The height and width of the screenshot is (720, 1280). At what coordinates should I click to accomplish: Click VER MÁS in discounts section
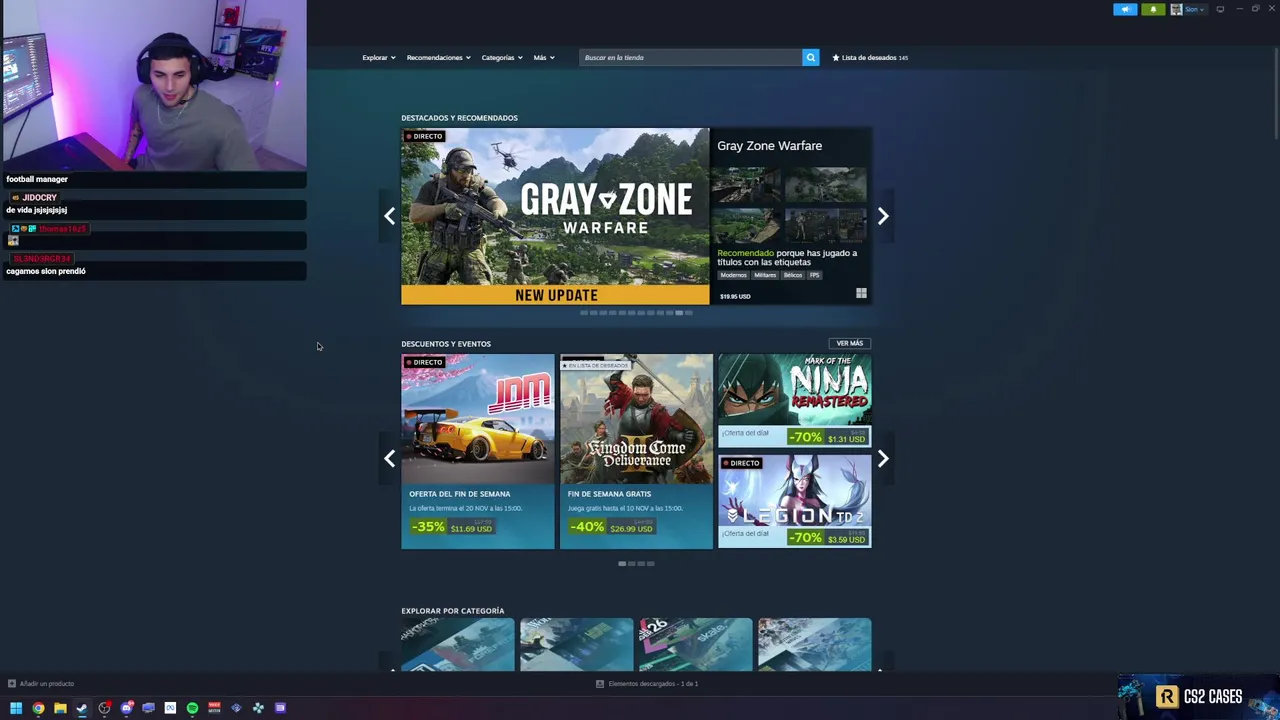click(x=850, y=343)
